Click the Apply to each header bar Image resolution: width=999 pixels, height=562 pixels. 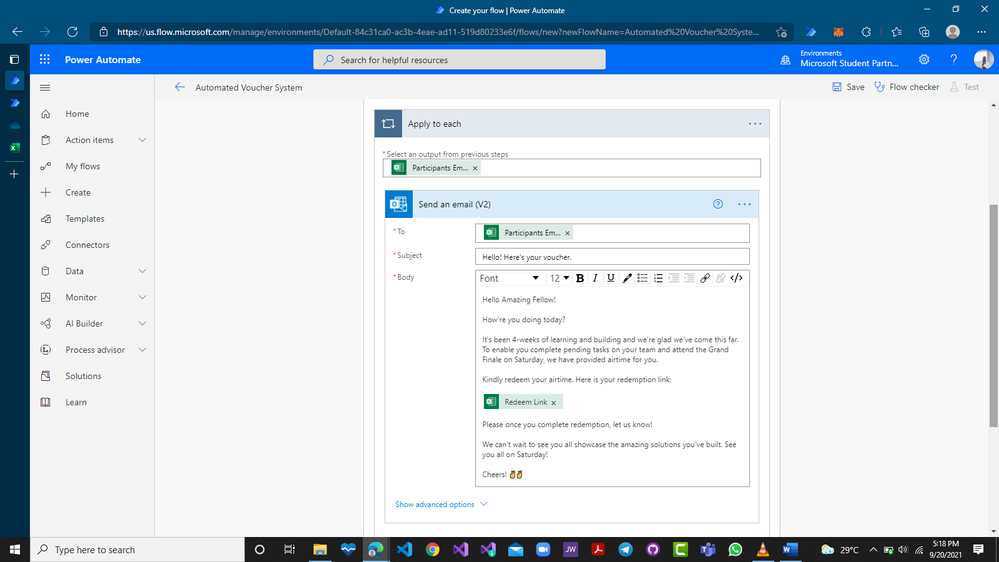[571, 124]
